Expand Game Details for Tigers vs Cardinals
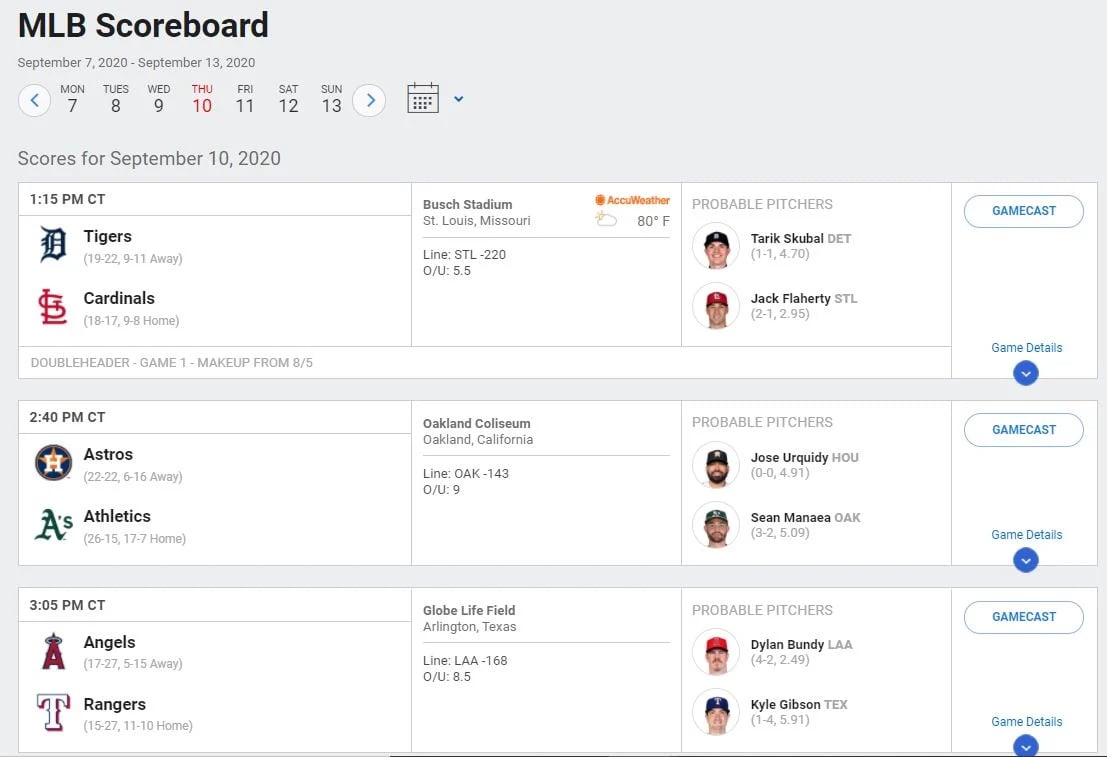 click(1026, 373)
